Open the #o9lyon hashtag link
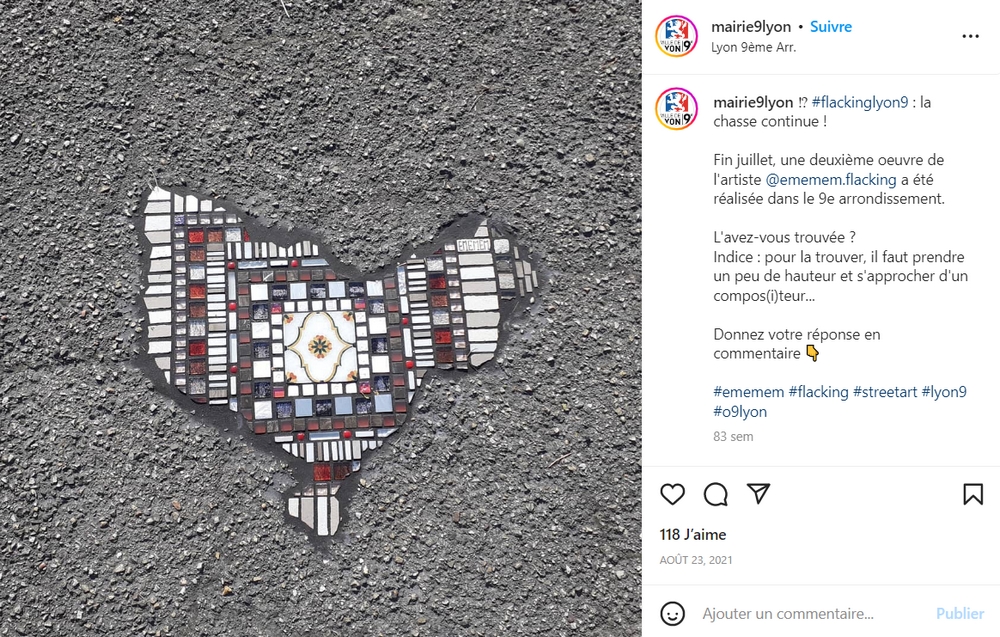The height and width of the screenshot is (637, 1000). tap(740, 411)
